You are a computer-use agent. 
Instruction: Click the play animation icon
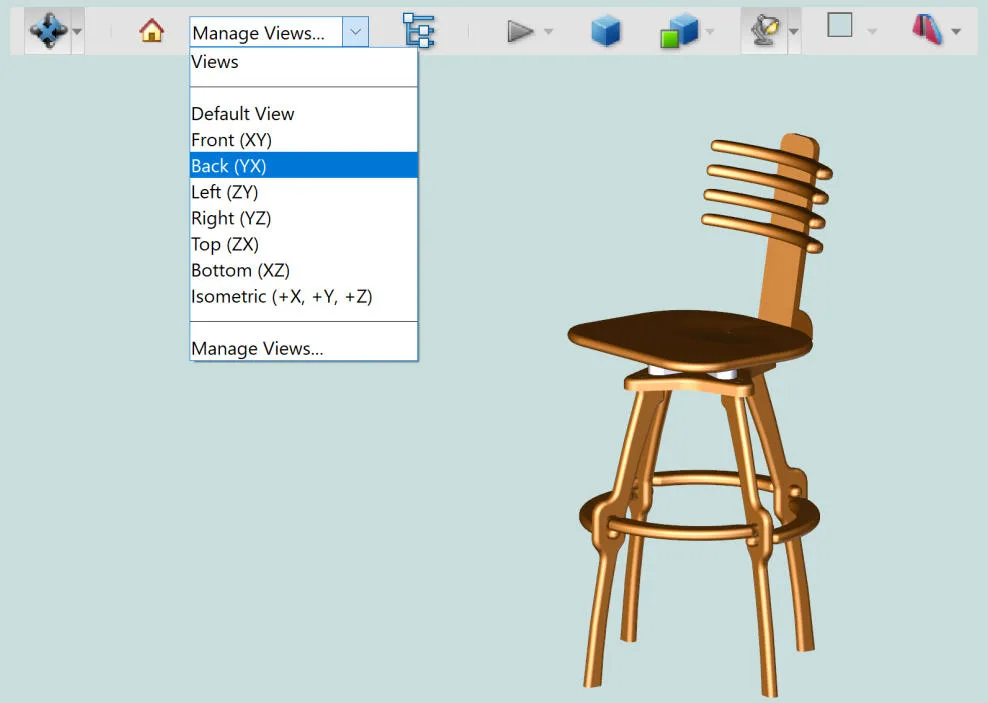(520, 31)
